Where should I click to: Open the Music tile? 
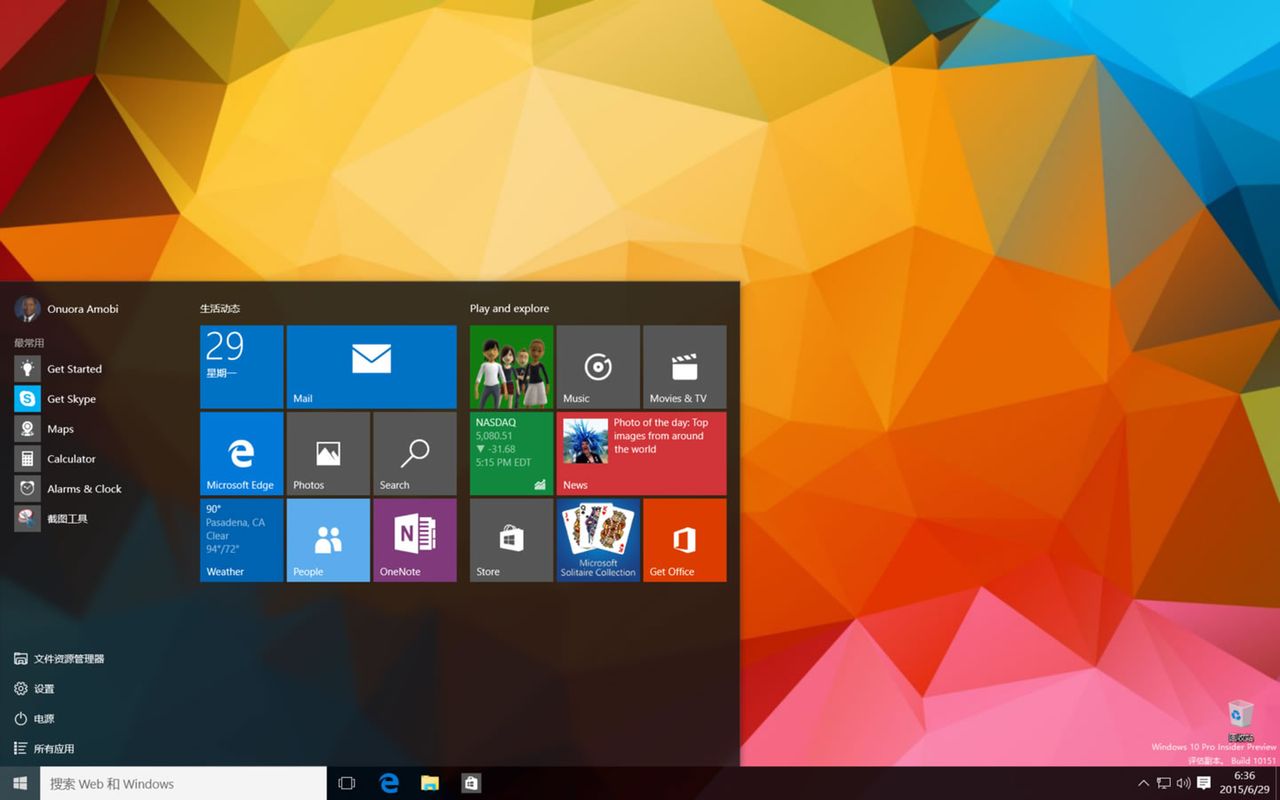click(598, 367)
